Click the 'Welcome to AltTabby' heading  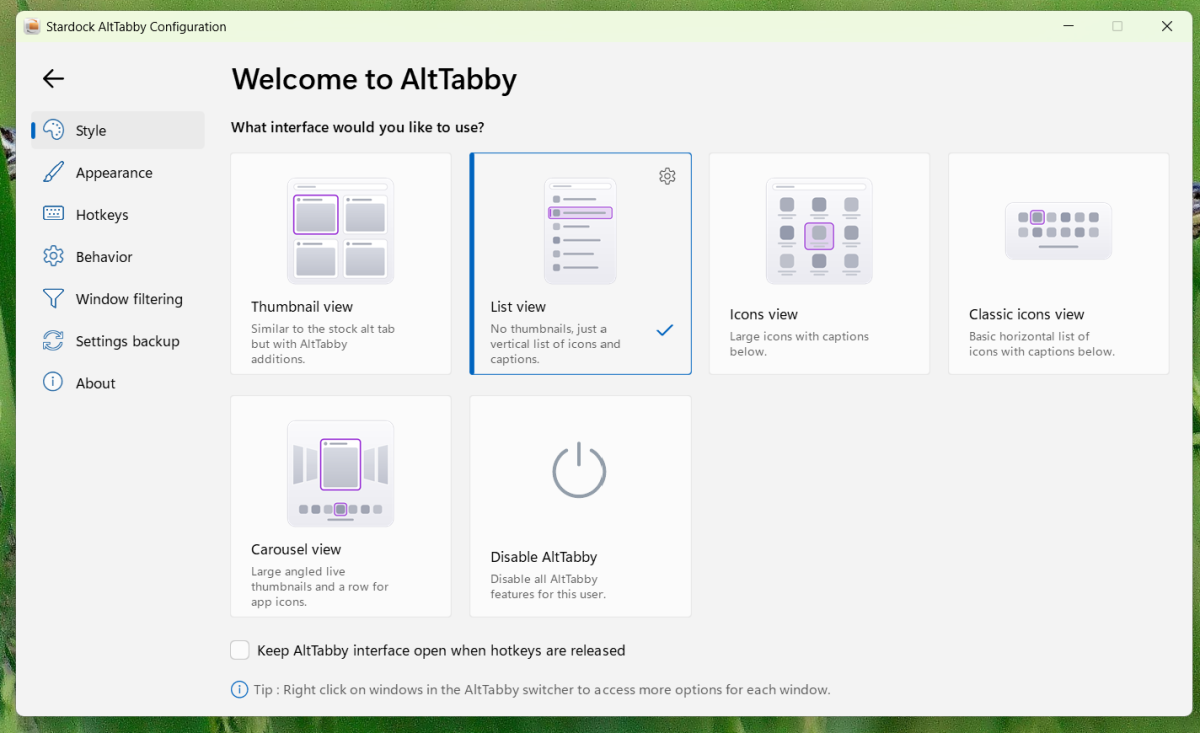(374, 79)
